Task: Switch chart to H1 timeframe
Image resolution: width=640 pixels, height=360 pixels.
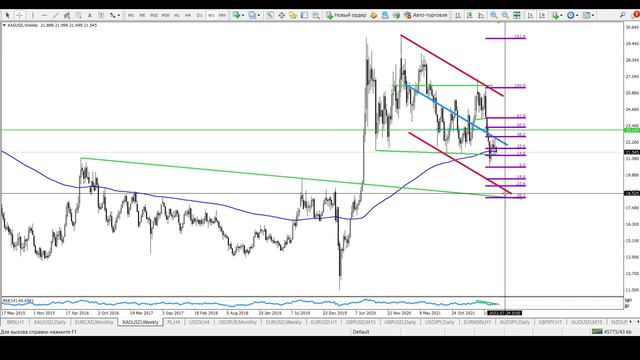Action: (x=177, y=15)
